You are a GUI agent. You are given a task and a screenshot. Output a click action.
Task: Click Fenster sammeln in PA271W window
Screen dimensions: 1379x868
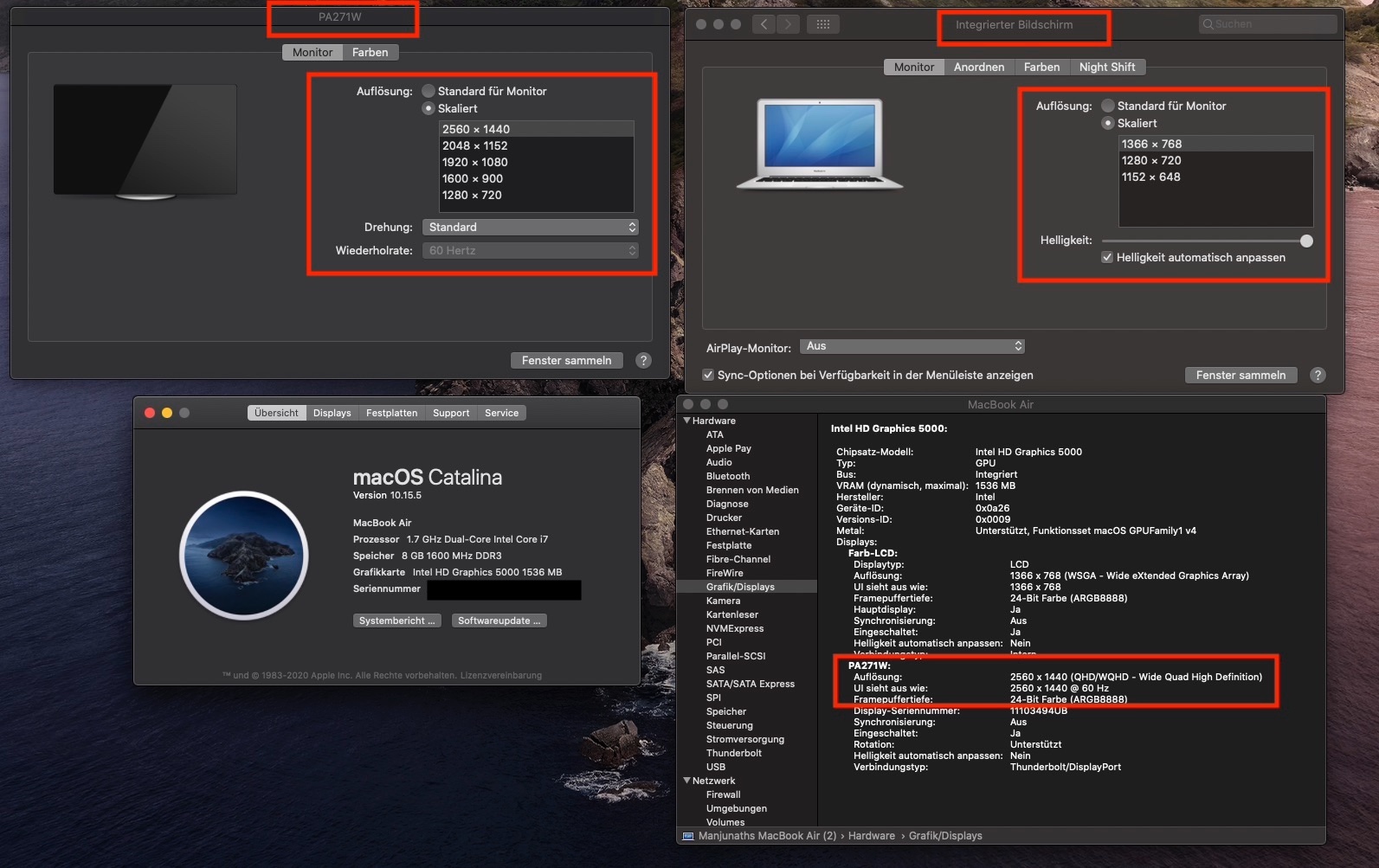pyautogui.click(x=567, y=361)
